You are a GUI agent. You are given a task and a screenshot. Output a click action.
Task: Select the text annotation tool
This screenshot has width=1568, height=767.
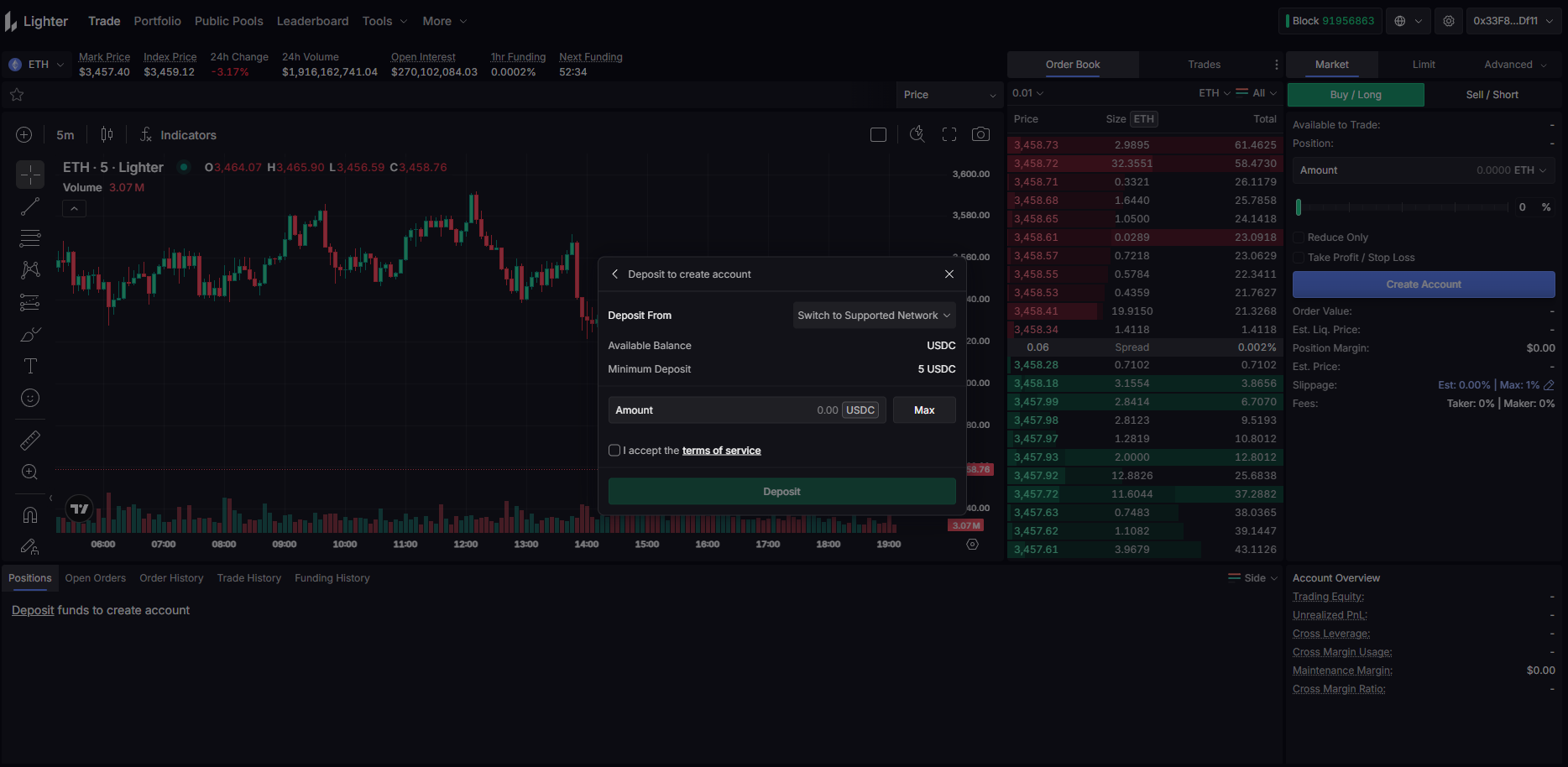tap(30, 366)
